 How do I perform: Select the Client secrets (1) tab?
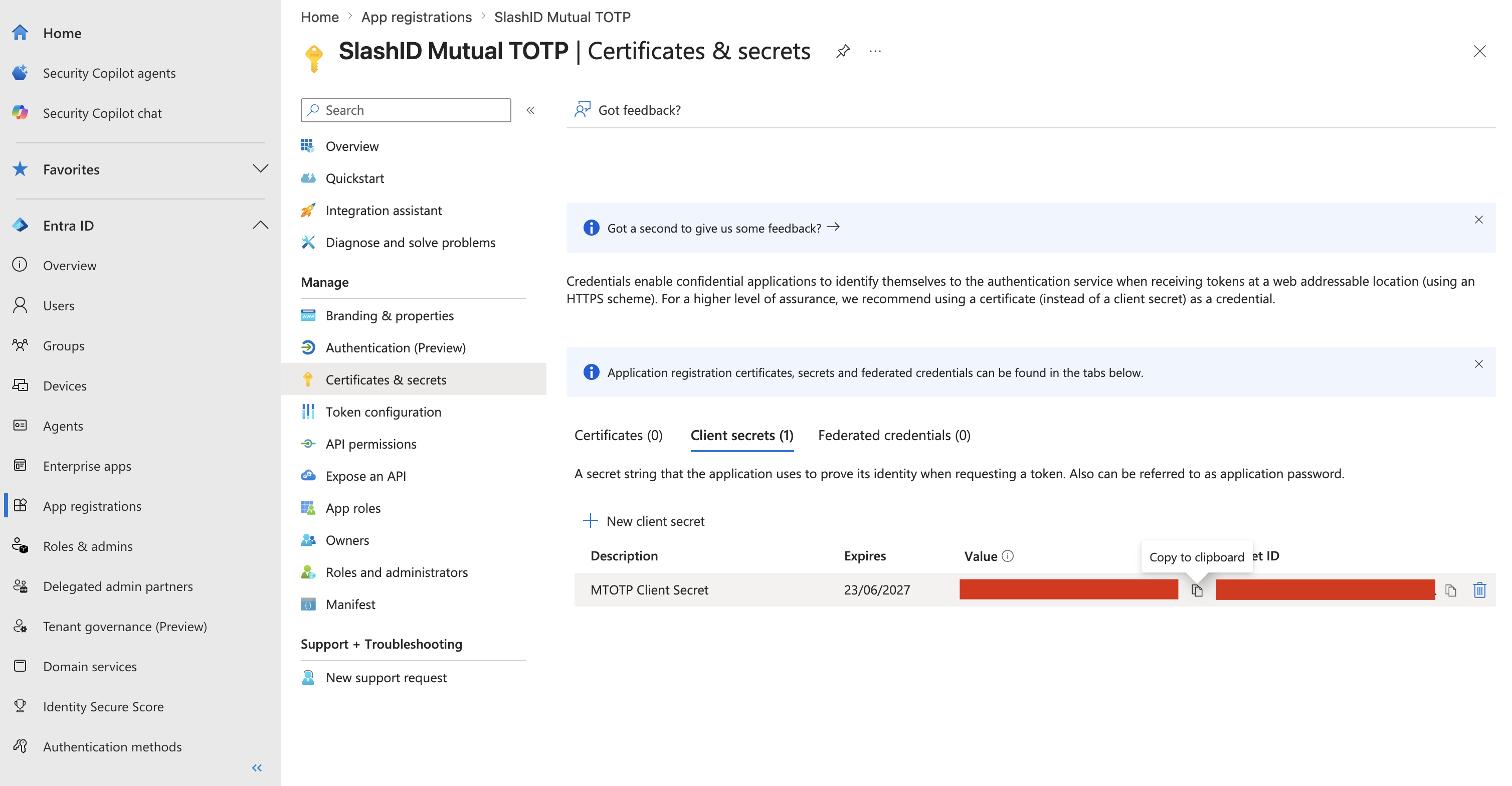(x=742, y=435)
